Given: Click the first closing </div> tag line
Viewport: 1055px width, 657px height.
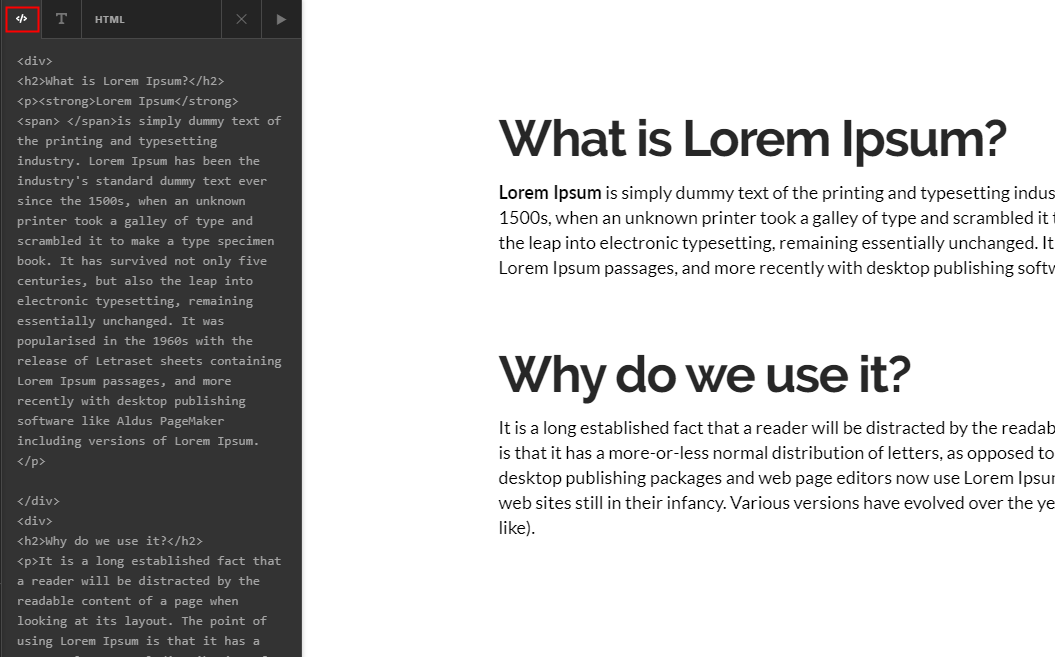Looking at the screenshot, I should (38, 501).
